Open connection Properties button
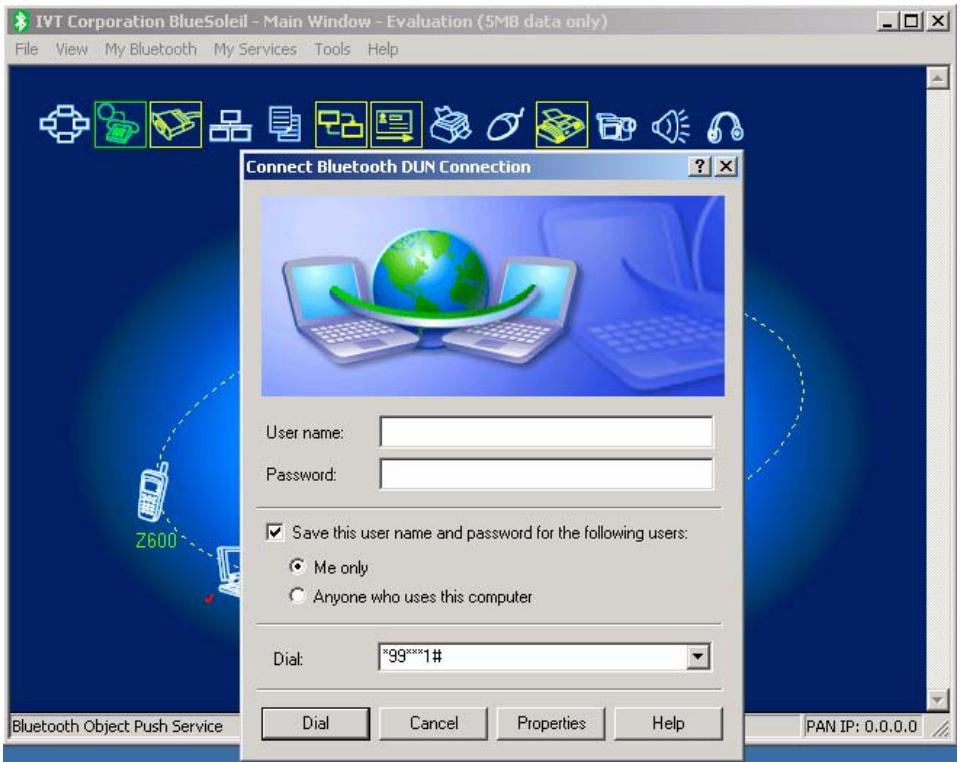 click(551, 723)
